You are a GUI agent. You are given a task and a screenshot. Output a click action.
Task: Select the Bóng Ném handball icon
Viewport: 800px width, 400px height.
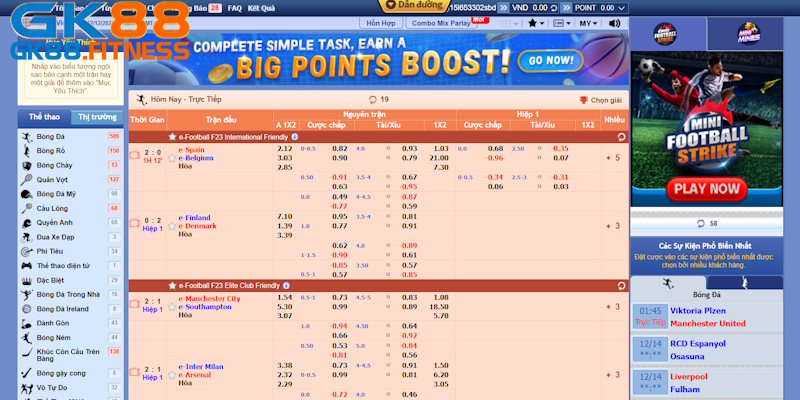tap(27, 337)
